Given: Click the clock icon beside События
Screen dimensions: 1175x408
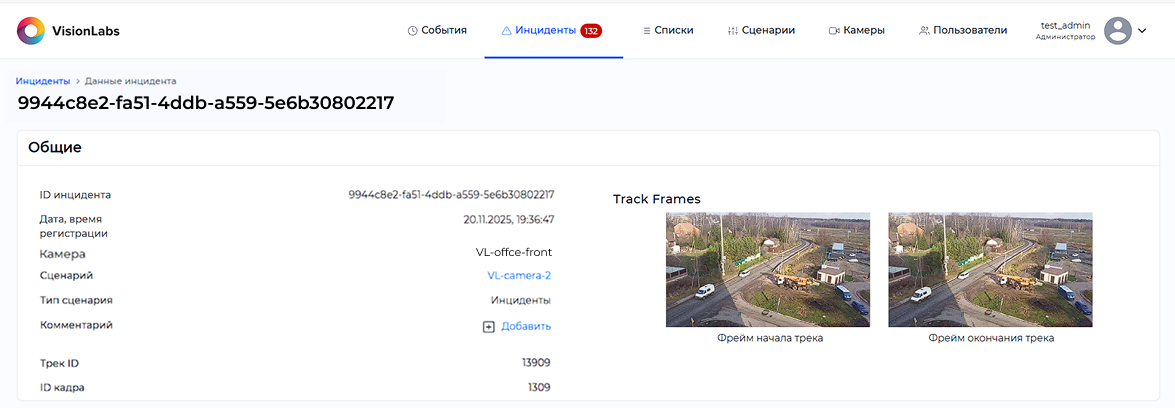Looking at the screenshot, I should 411,31.
